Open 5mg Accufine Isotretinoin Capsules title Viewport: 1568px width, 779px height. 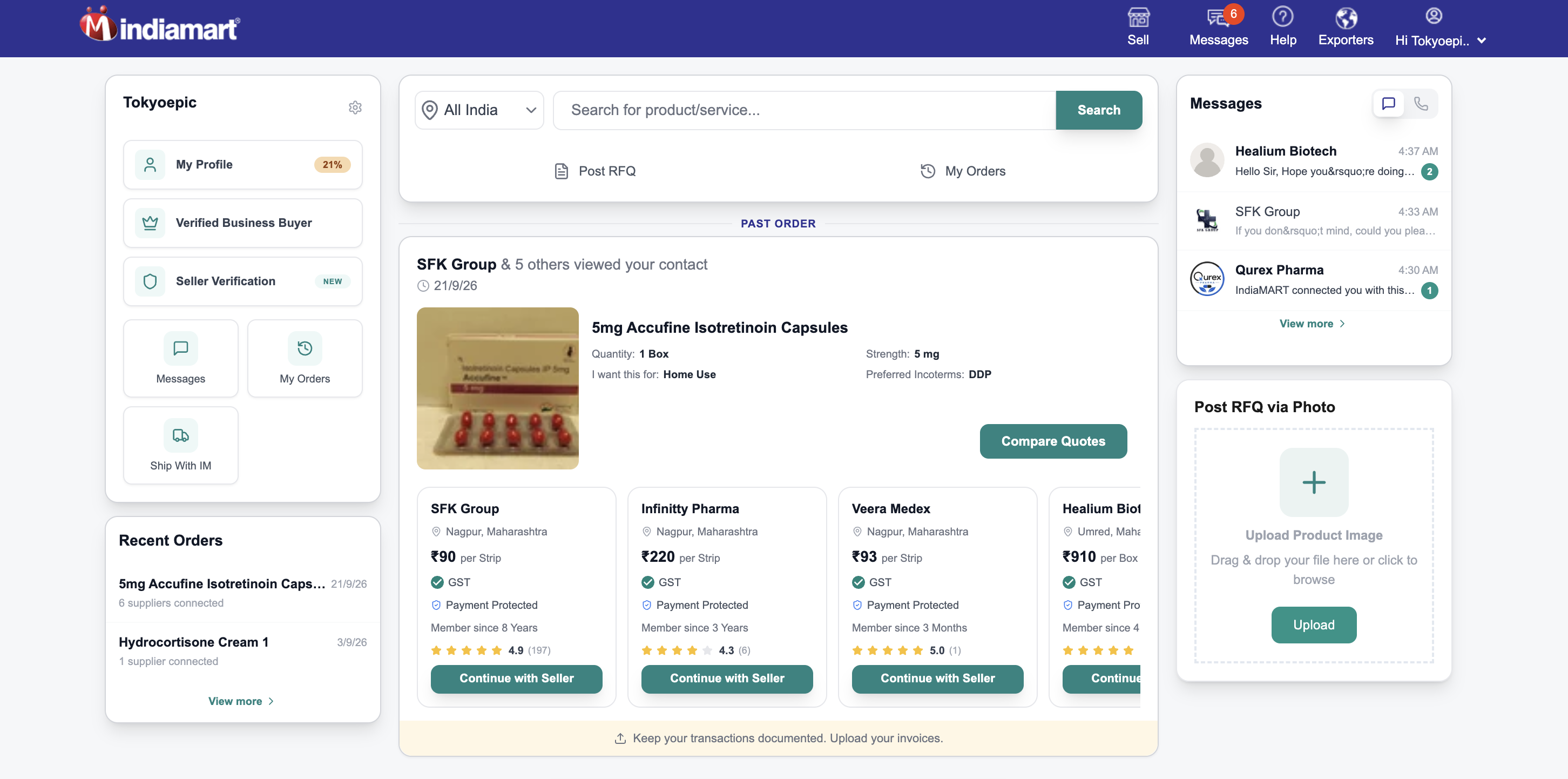point(720,328)
